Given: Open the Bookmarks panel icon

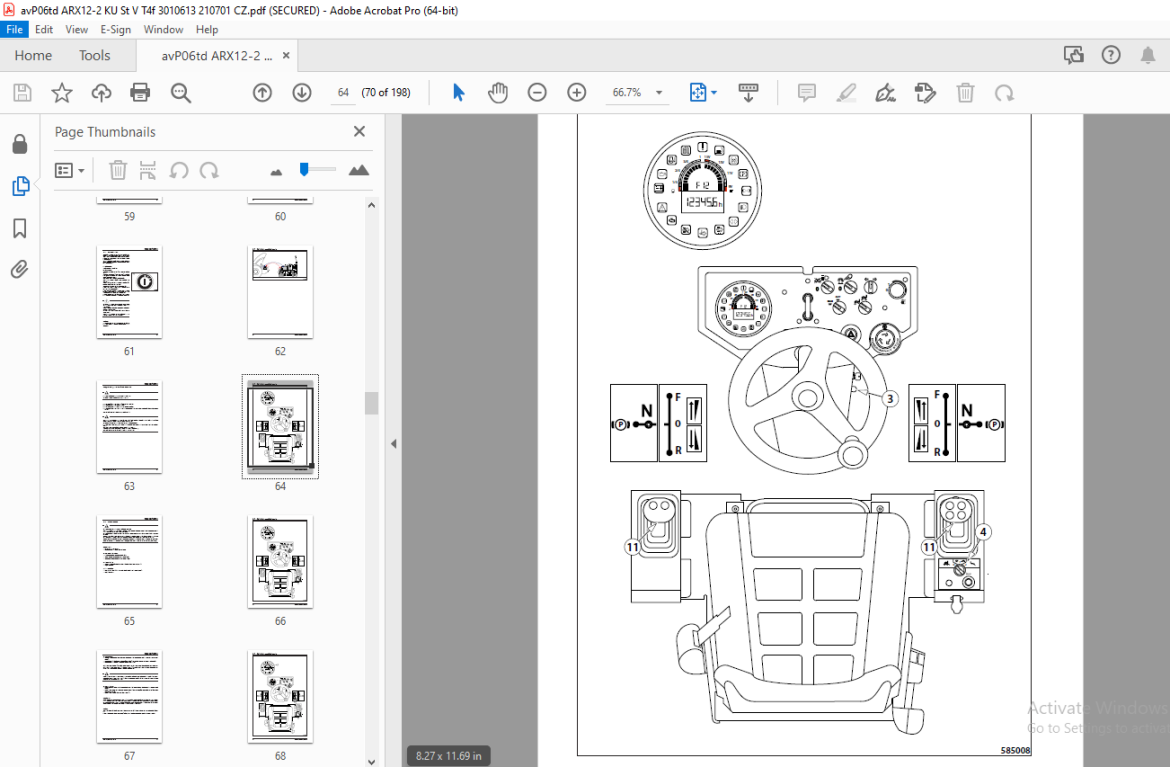Looking at the screenshot, I should click(x=20, y=228).
